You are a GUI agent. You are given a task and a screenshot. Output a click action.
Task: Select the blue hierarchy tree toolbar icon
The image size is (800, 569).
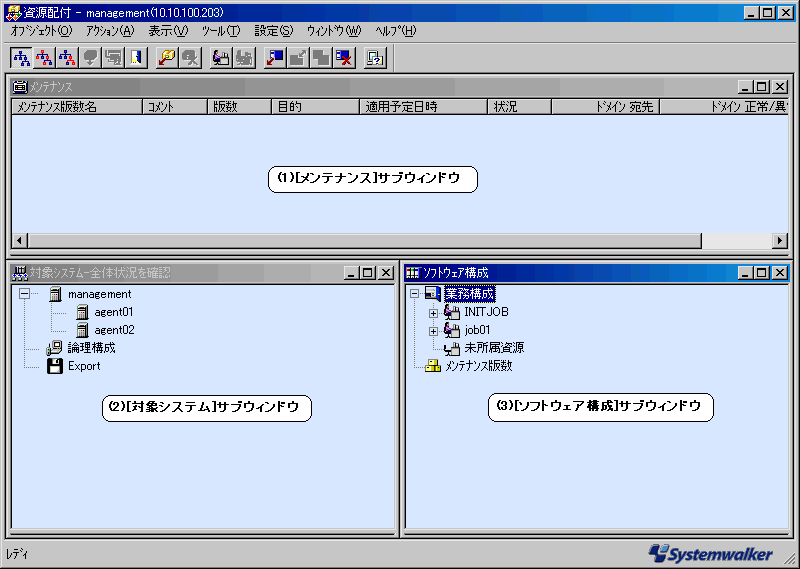point(21,58)
